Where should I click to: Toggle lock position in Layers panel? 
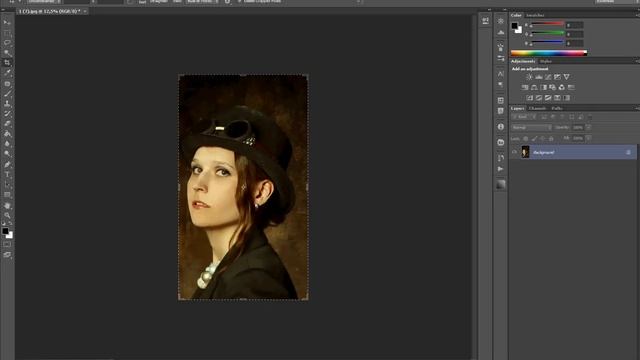pyautogui.click(x=543, y=139)
